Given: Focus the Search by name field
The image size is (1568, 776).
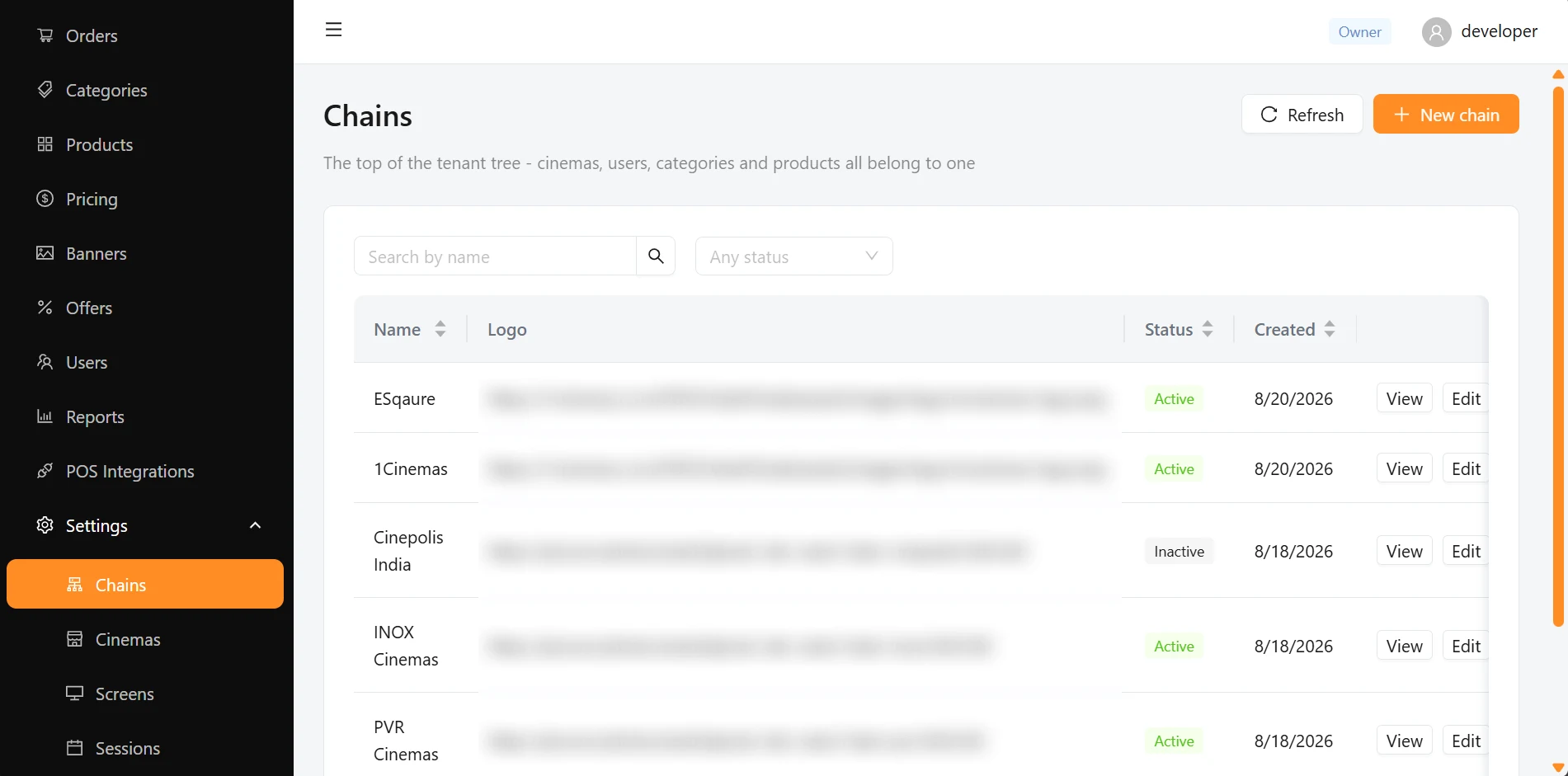Looking at the screenshot, I should [x=495, y=256].
